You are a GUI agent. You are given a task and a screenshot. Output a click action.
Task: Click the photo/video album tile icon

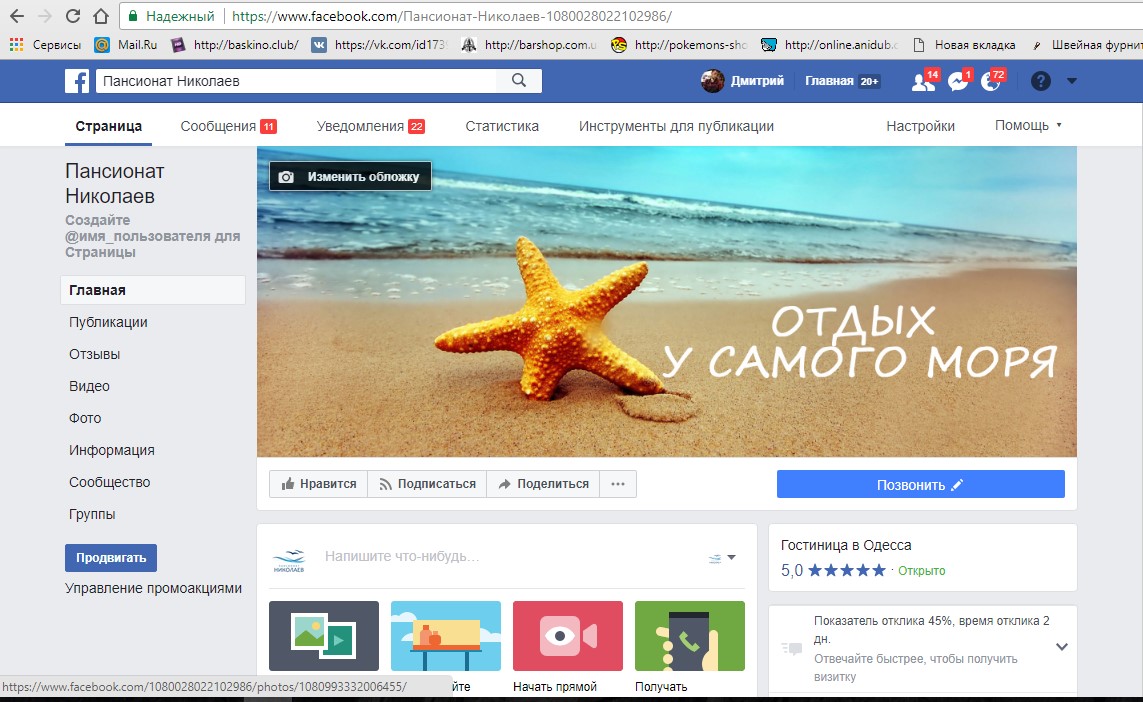click(x=324, y=636)
